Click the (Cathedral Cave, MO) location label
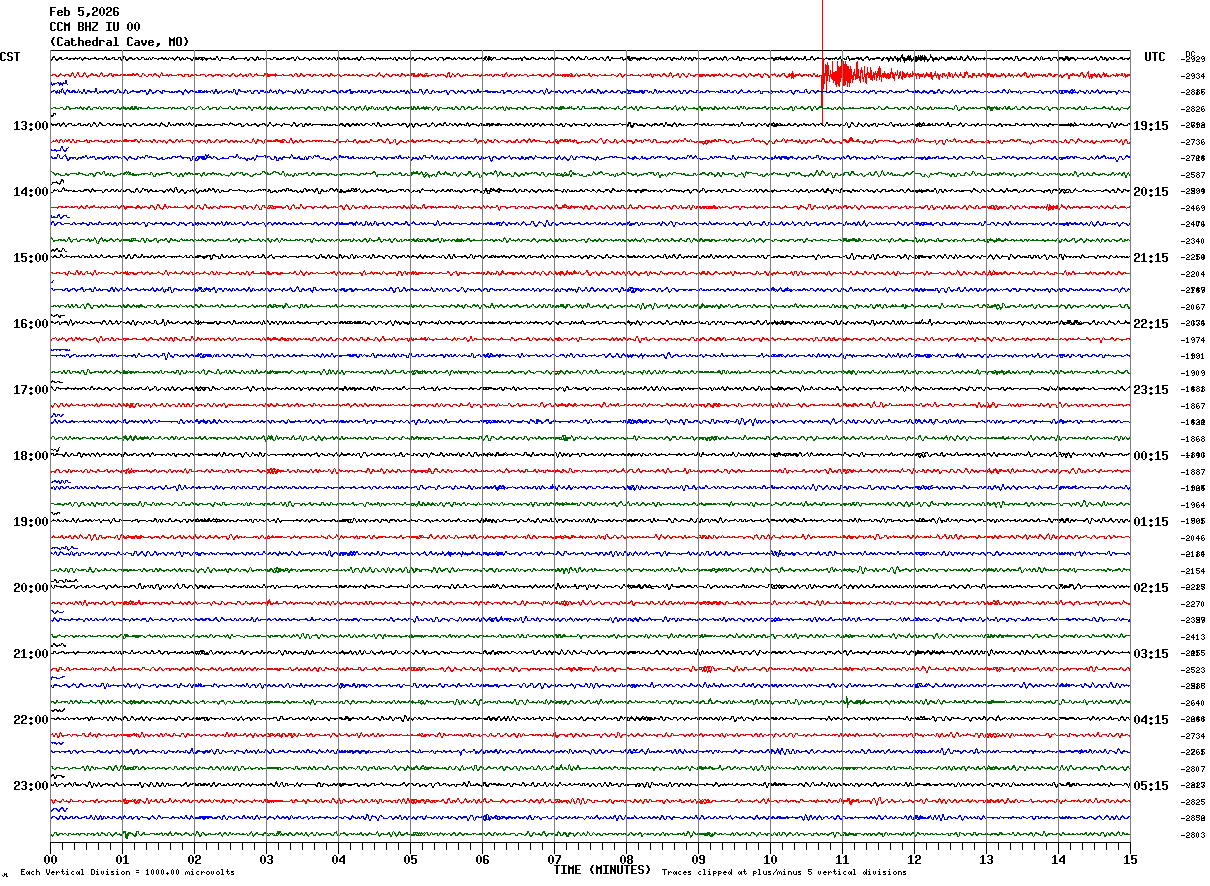This screenshot has width=1210, height=886. point(119,42)
